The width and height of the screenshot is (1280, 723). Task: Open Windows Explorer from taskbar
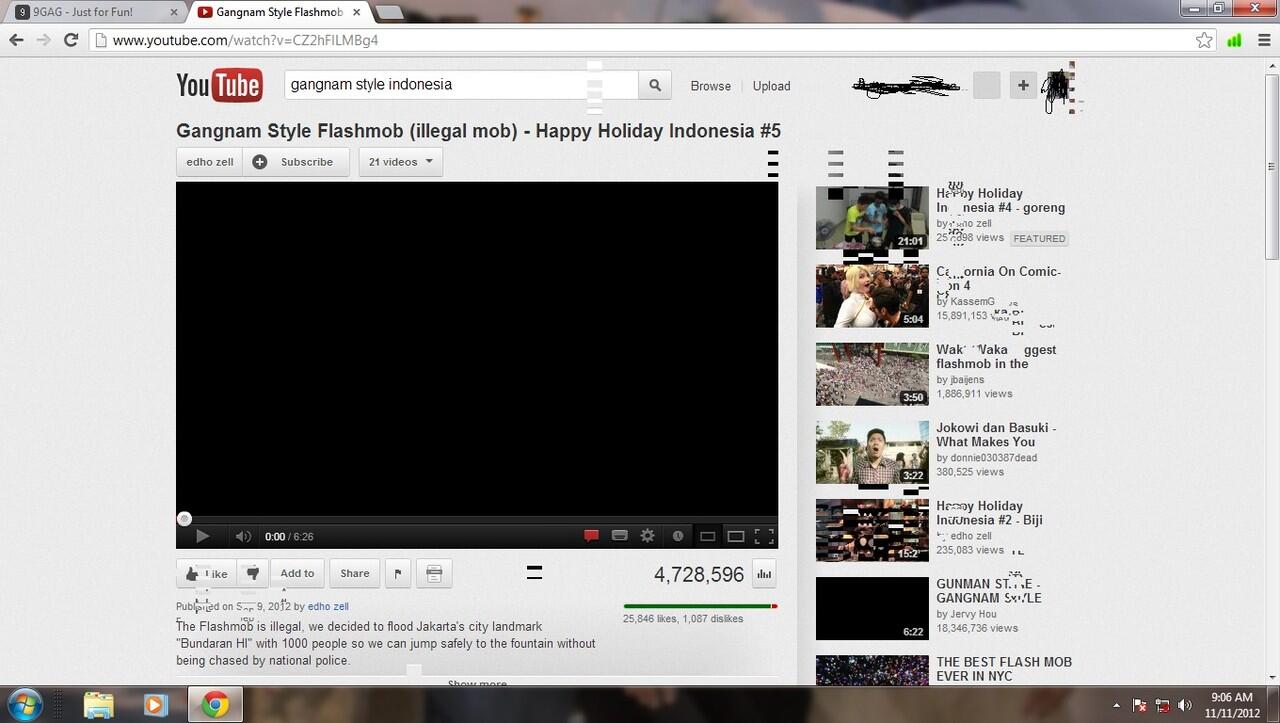pos(98,705)
